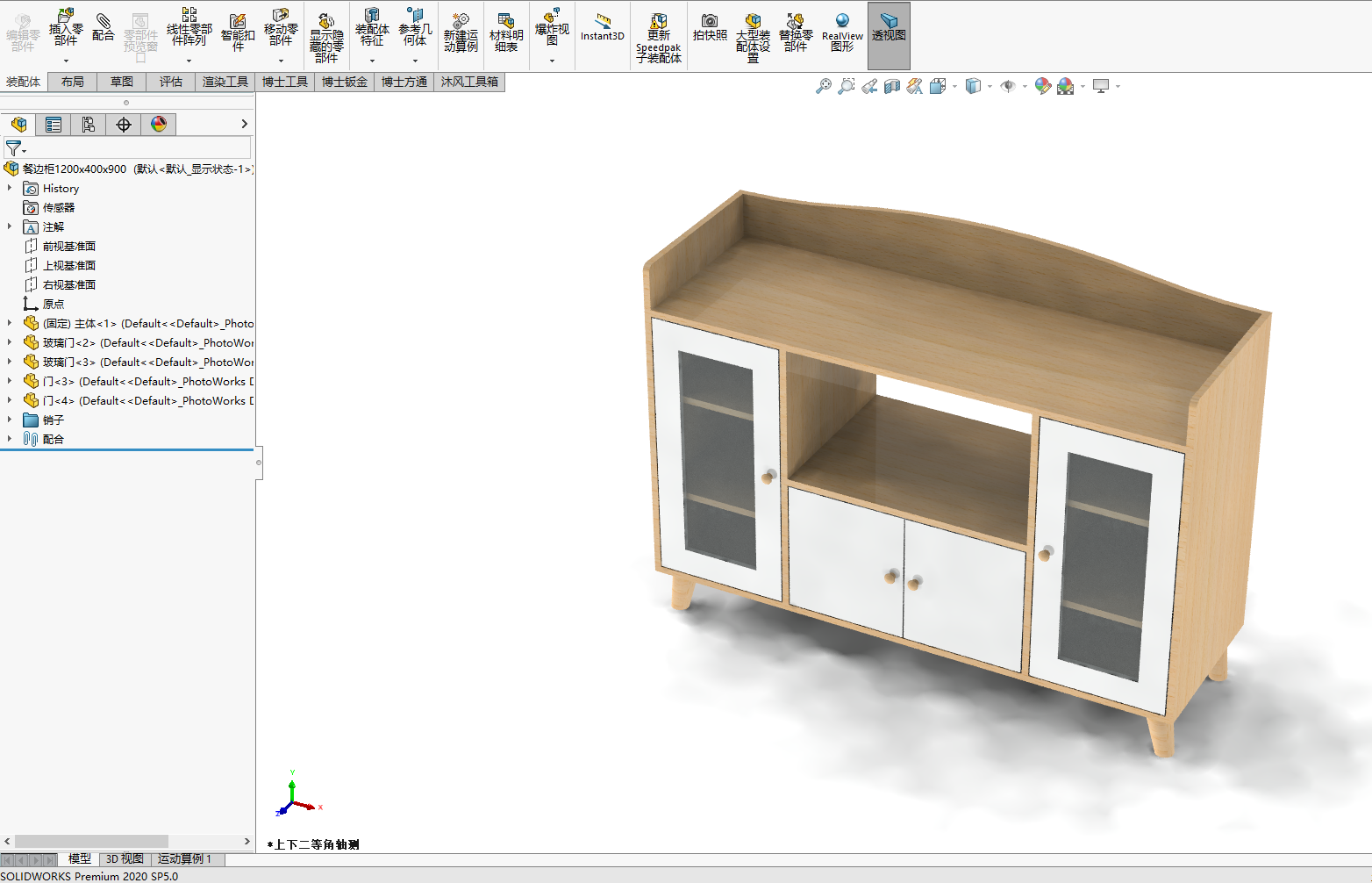Open the DimXpertManager crosshair tab icon

tap(124, 125)
